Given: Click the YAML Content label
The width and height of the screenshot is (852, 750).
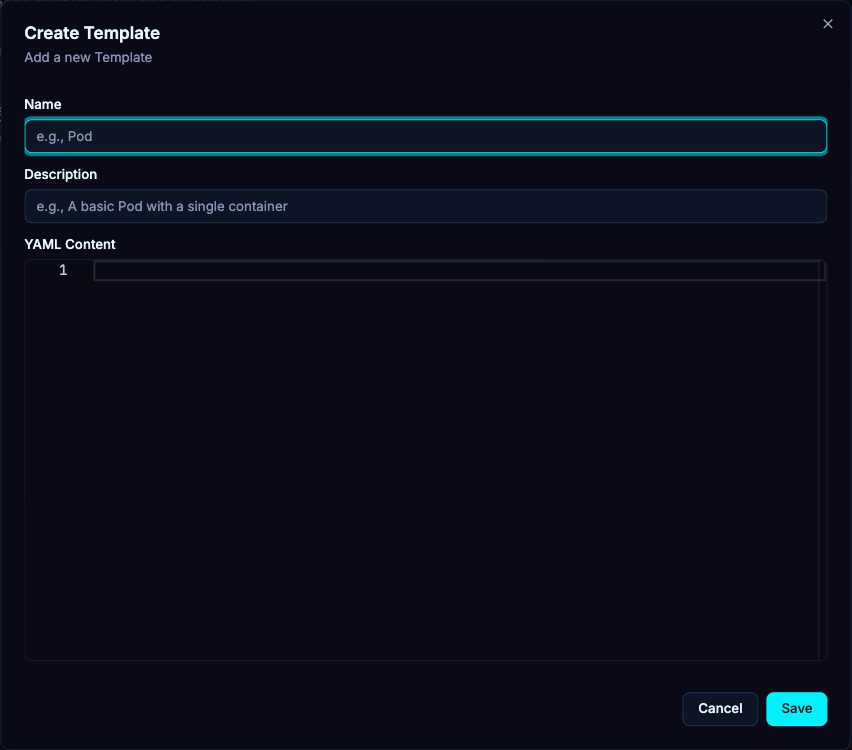Looking at the screenshot, I should pyautogui.click(x=70, y=245).
